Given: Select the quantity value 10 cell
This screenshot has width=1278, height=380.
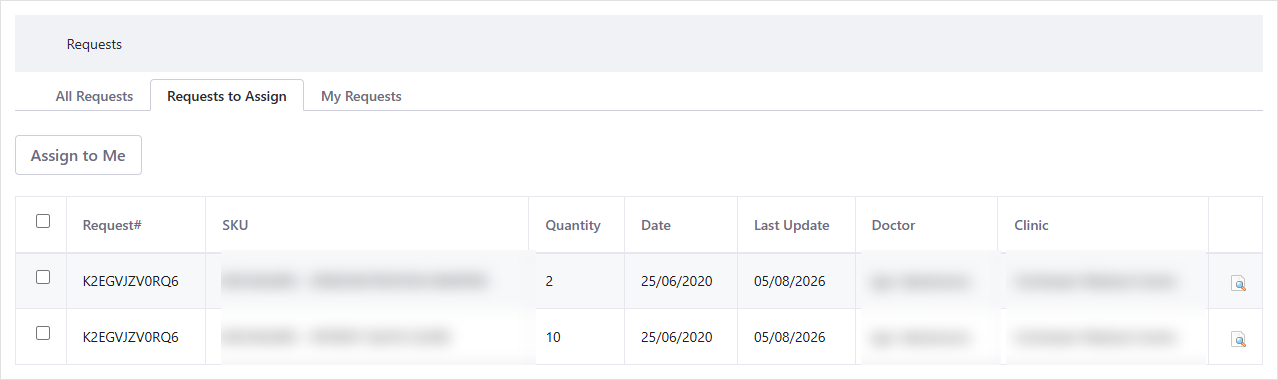Looking at the screenshot, I should [x=553, y=337].
